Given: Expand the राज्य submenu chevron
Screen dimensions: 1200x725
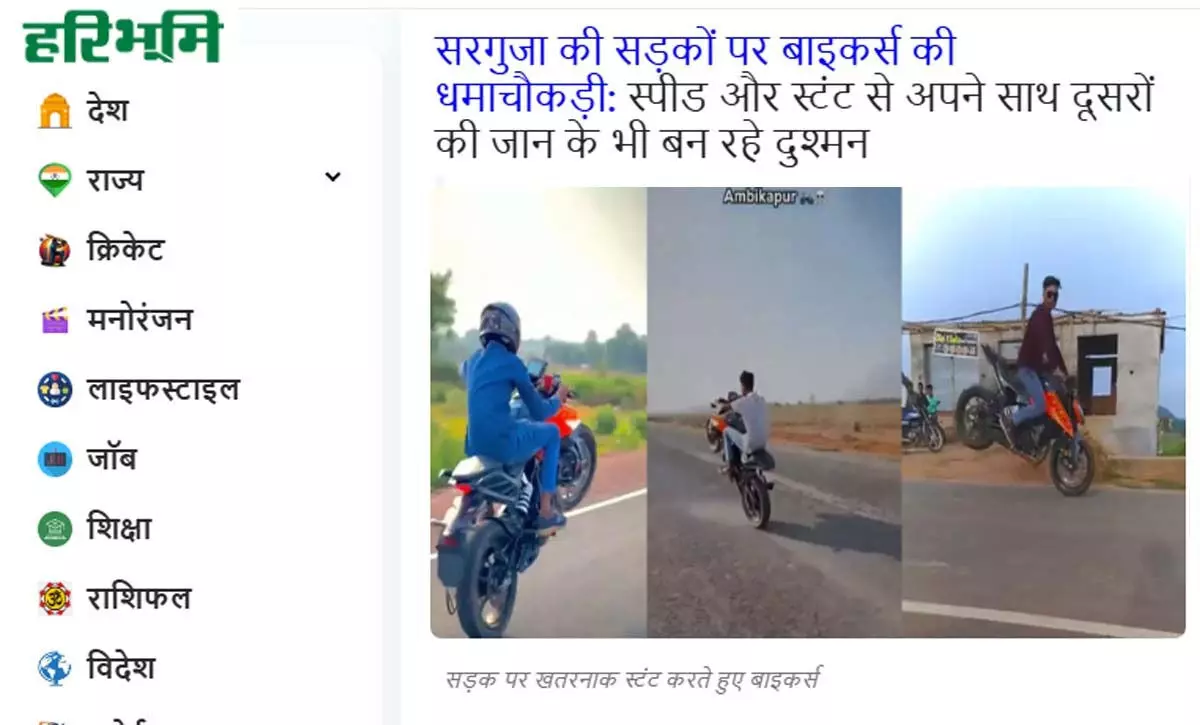Looking at the screenshot, I should (x=333, y=178).
